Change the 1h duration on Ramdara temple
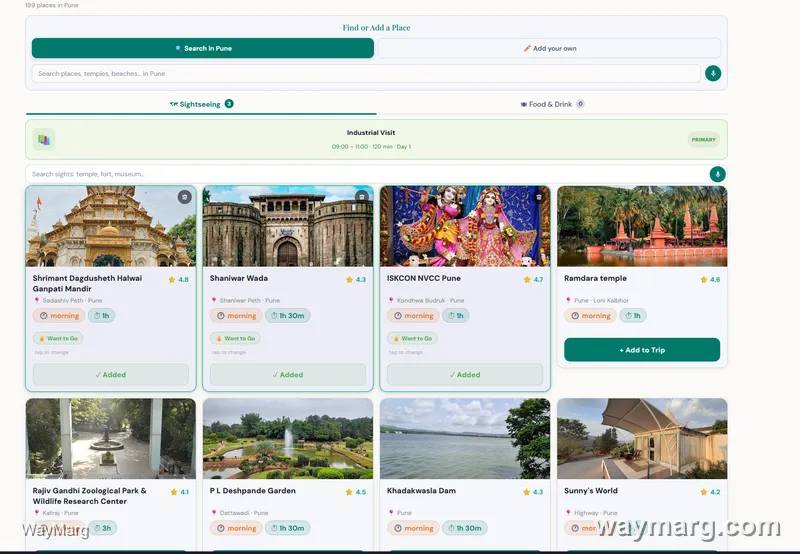 click(633, 316)
